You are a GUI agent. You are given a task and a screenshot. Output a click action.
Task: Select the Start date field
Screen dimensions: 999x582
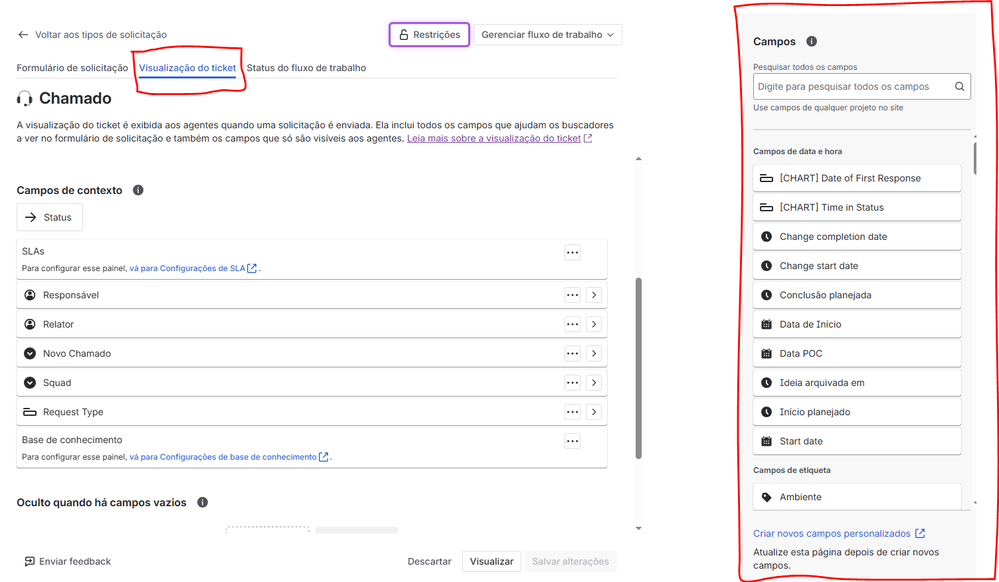click(856, 441)
